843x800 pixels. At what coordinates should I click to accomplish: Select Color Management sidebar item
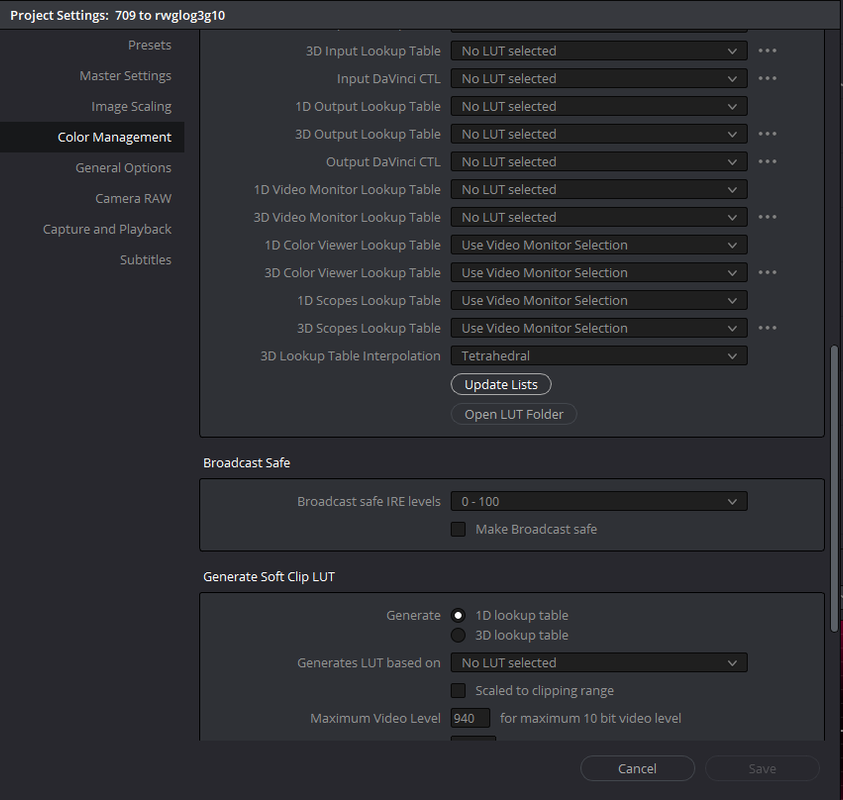click(x=92, y=137)
